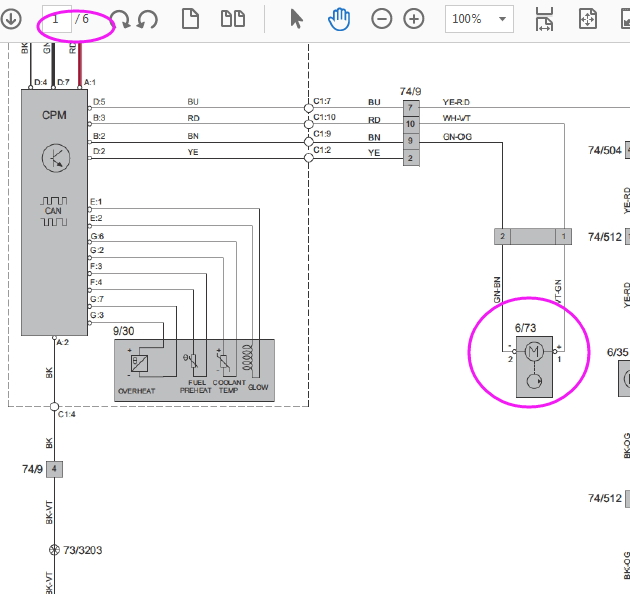Click the 6/35 component label

(618, 352)
